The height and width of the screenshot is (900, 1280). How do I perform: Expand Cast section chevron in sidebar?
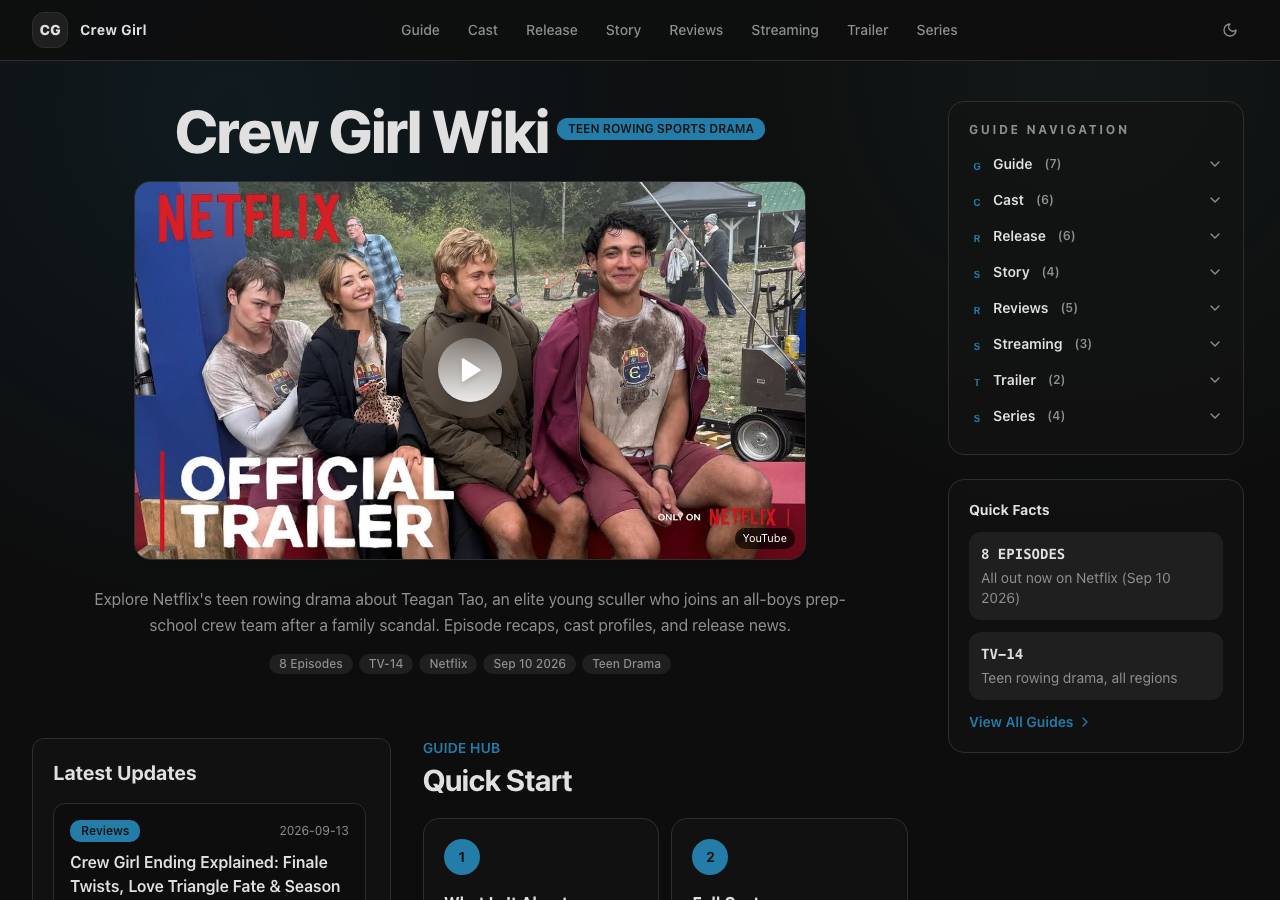1215,200
